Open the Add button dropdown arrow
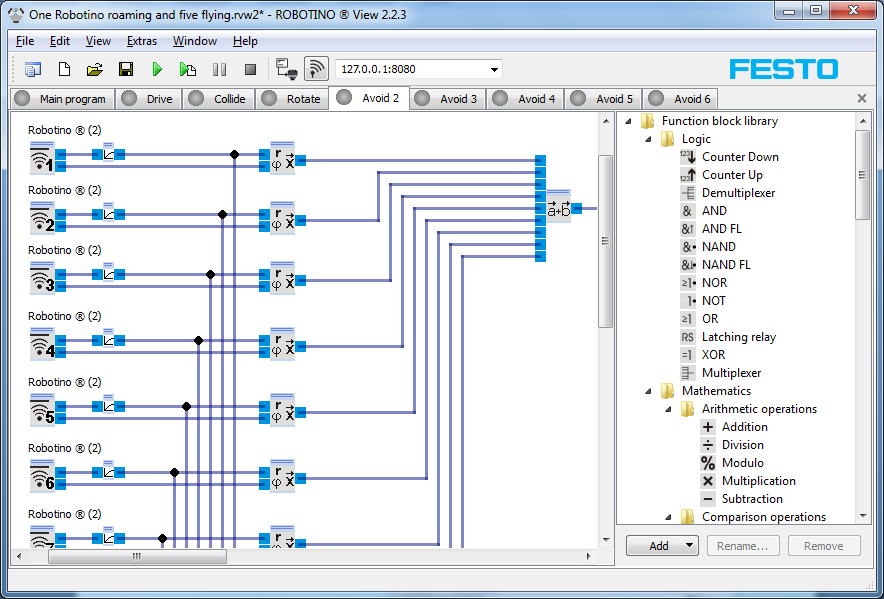 tap(689, 546)
